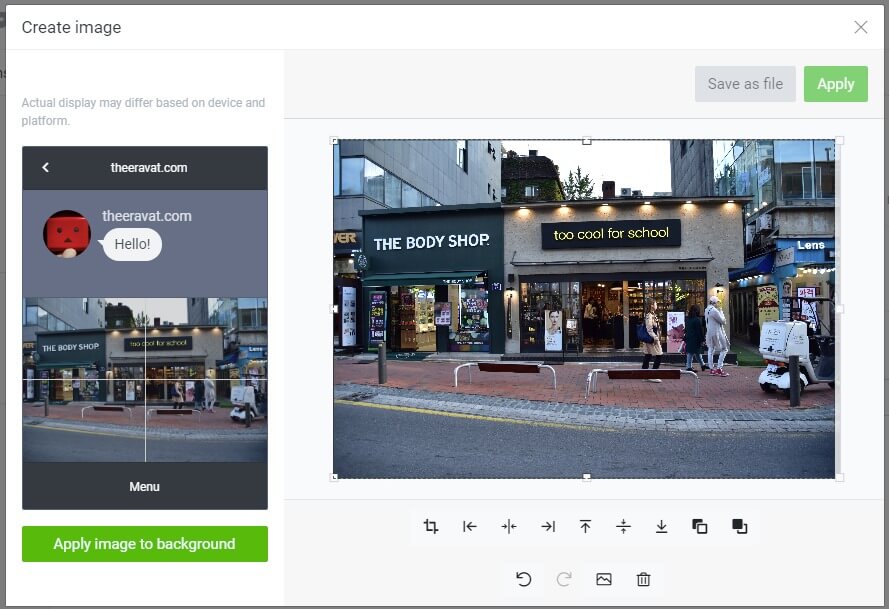The width and height of the screenshot is (889, 609).
Task: Click theeravat.com name above chat bubble
Action: click(x=147, y=216)
